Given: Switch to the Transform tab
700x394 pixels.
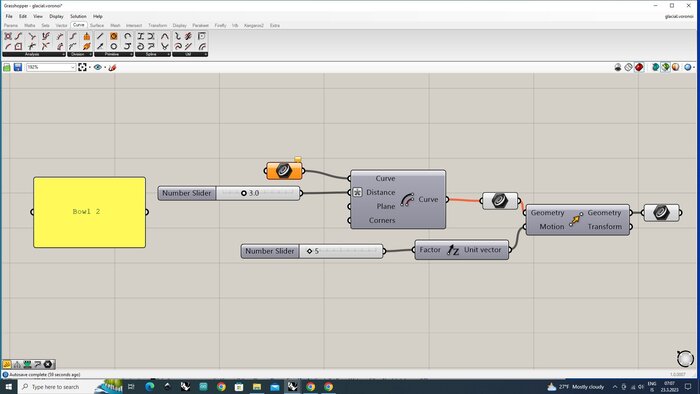Looking at the screenshot, I should 158,25.
